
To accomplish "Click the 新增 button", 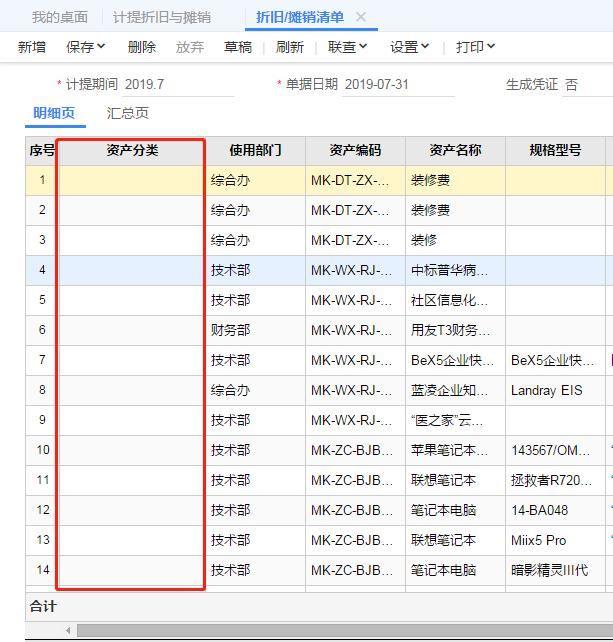I will point(32,47).
